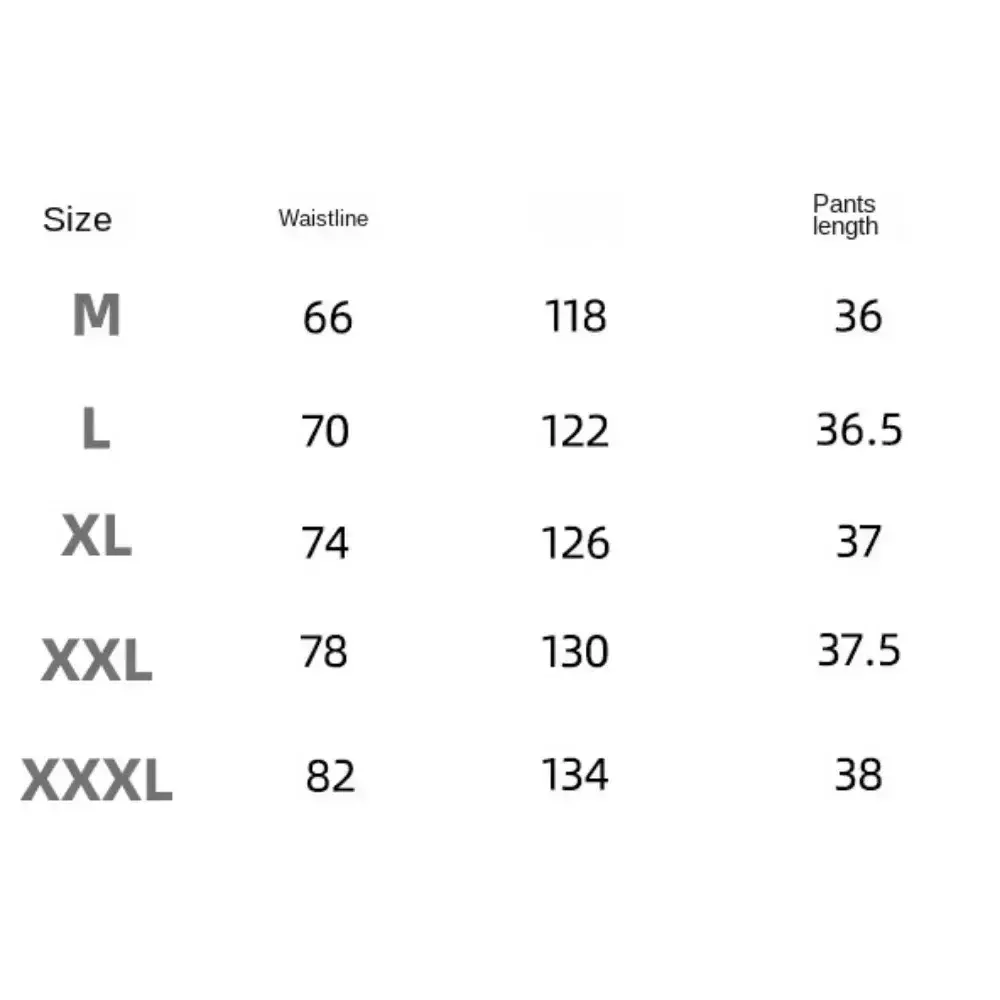Screen dimensions: 1000x1000
Task: Click the value 134 in XXXL row
Action: [575, 775]
